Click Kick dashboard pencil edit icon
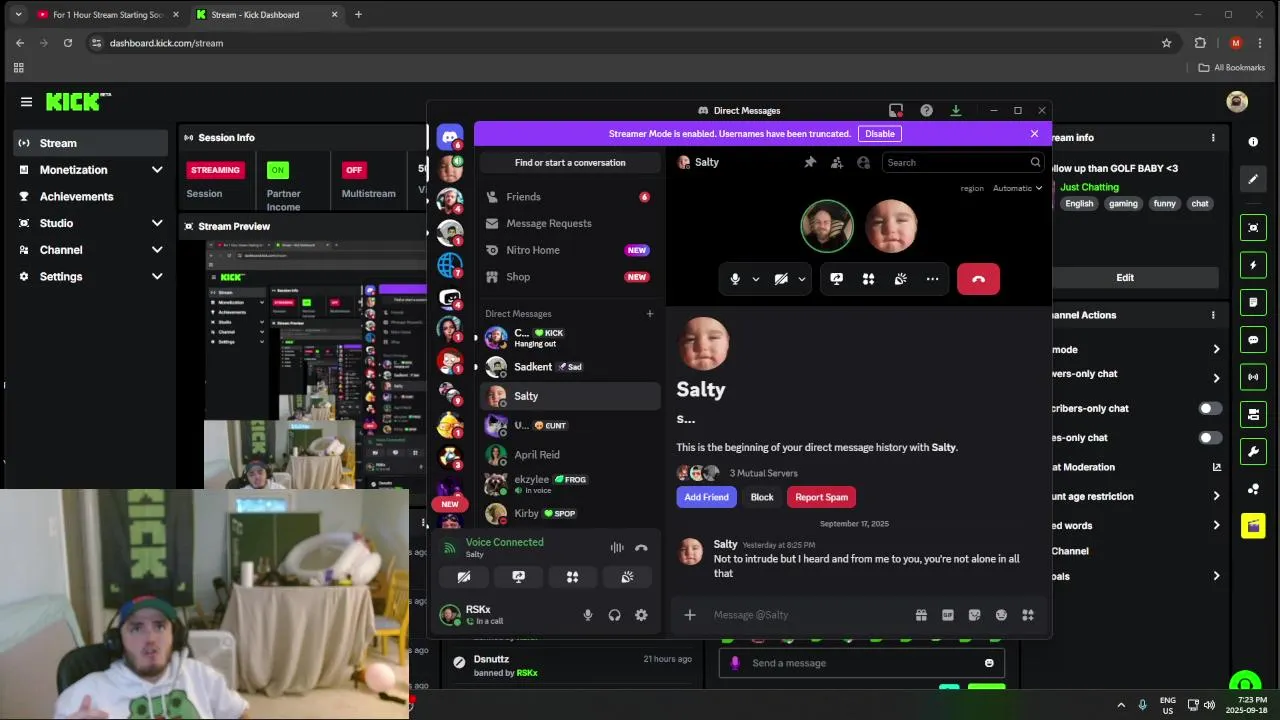Viewport: 1280px width, 720px height. (1253, 179)
